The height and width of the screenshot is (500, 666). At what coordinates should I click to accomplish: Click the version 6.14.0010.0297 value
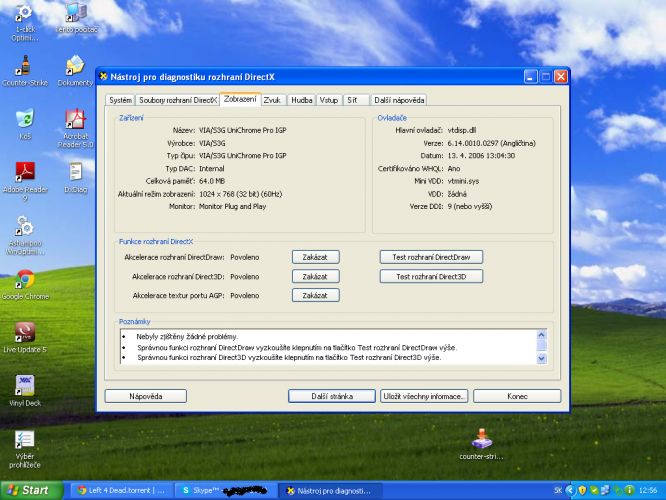(491, 143)
